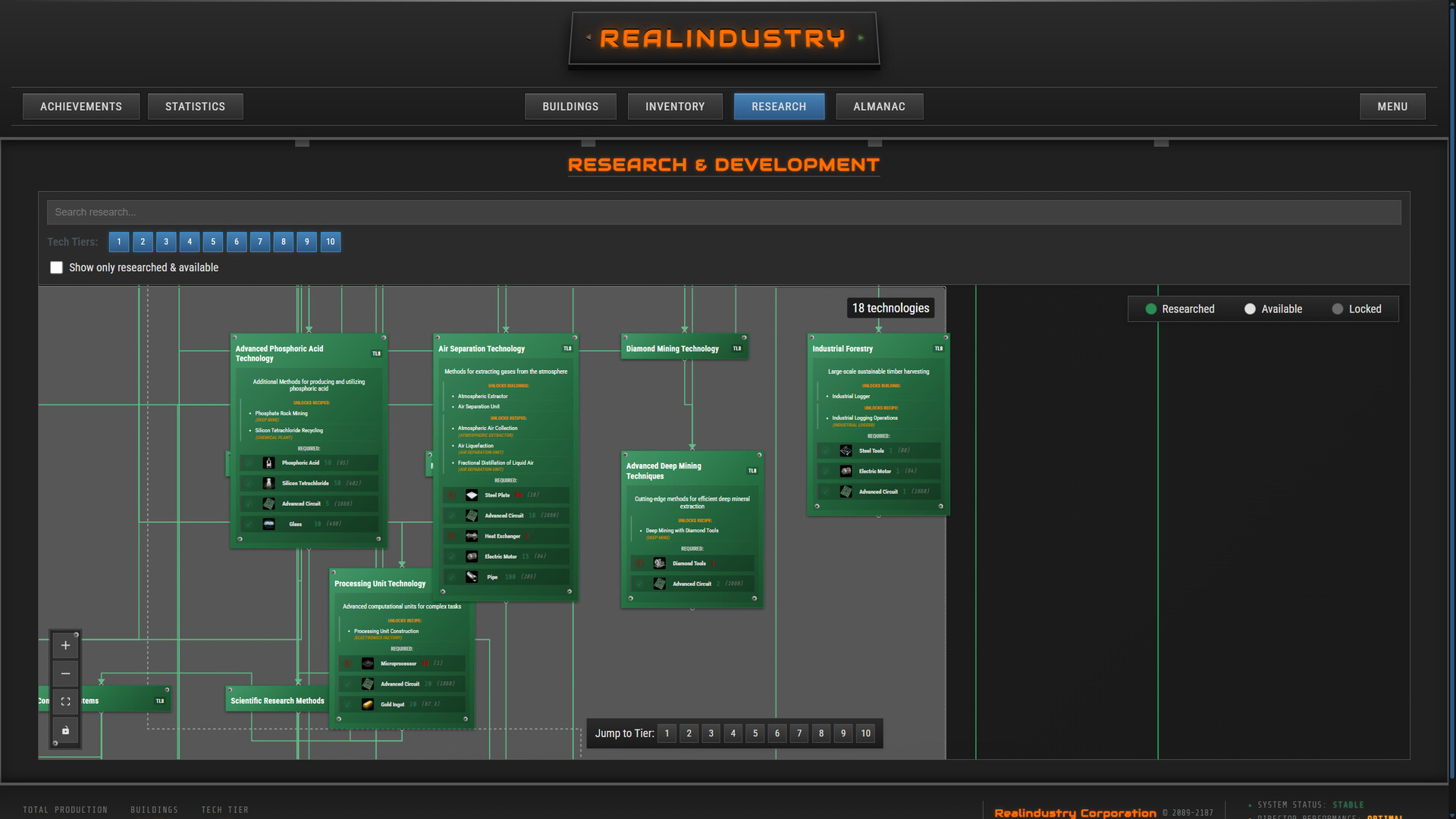Collapse the Industrial Forestry research card
This screenshot has width=1456, height=819.
(x=842, y=348)
